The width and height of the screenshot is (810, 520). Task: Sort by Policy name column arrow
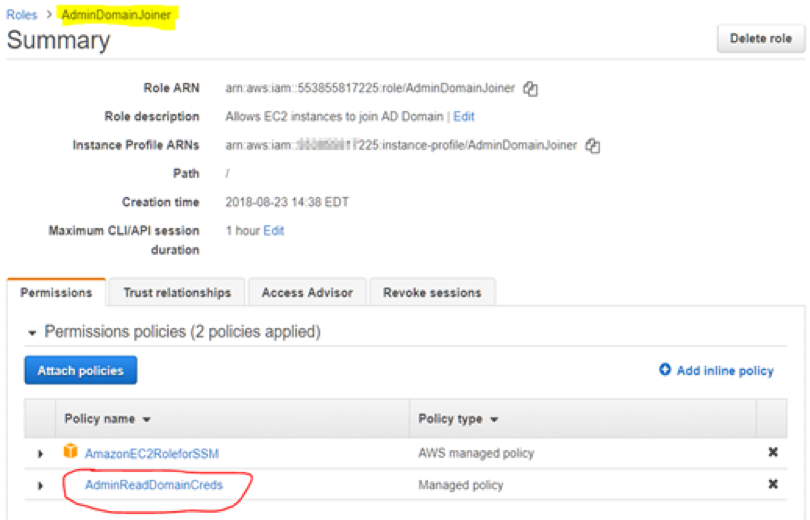(x=147, y=420)
